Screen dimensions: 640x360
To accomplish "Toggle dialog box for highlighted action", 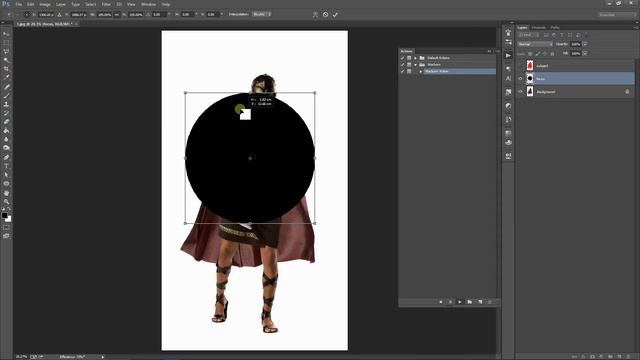I will tap(409, 71).
